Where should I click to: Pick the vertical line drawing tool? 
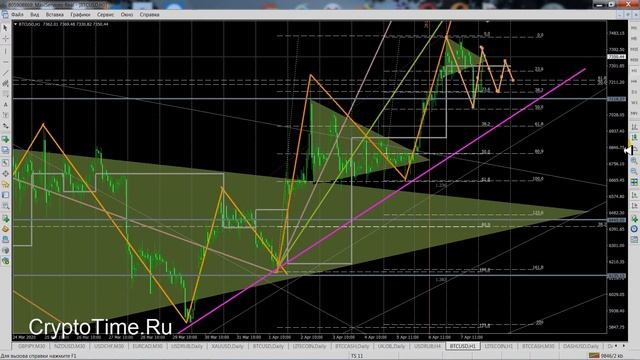pyautogui.click(x=5, y=51)
